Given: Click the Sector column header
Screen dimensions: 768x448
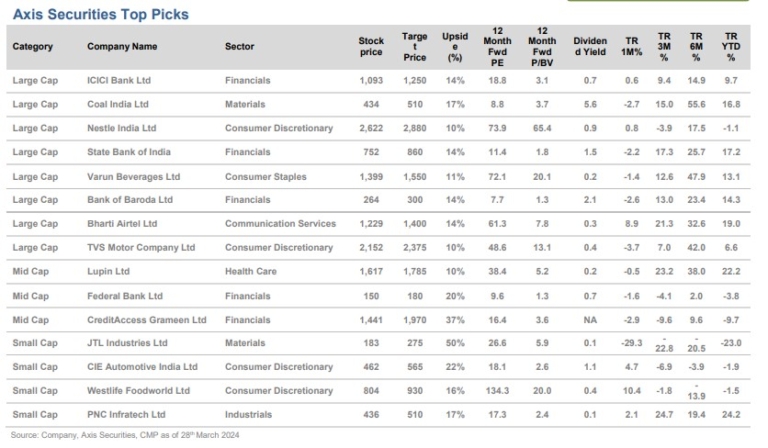Looking at the screenshot, I should pos(240,46).
